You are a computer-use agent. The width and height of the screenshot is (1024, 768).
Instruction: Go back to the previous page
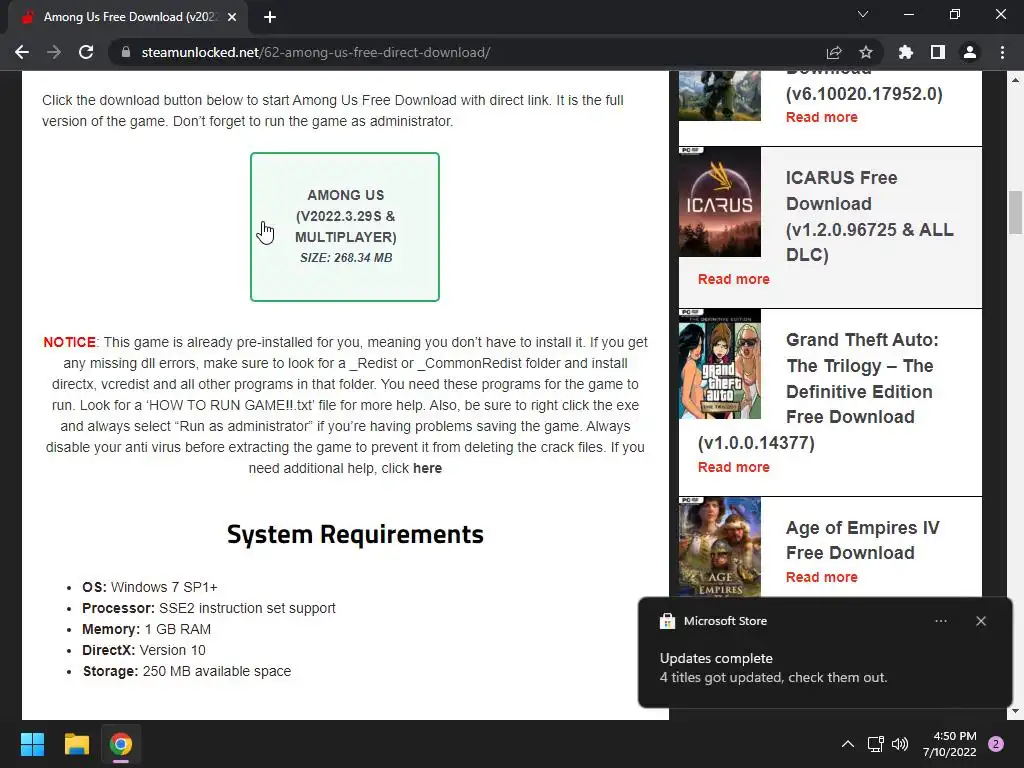[22, 52]
